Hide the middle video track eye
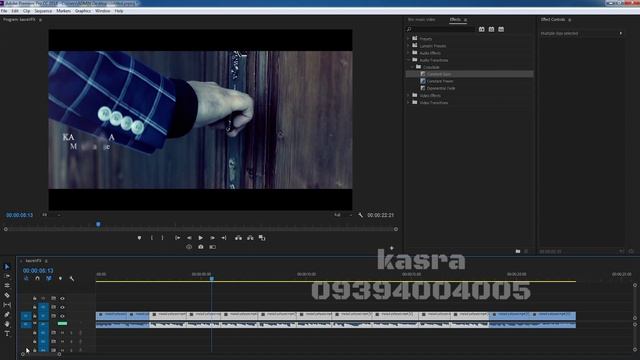 pos(62,307)
